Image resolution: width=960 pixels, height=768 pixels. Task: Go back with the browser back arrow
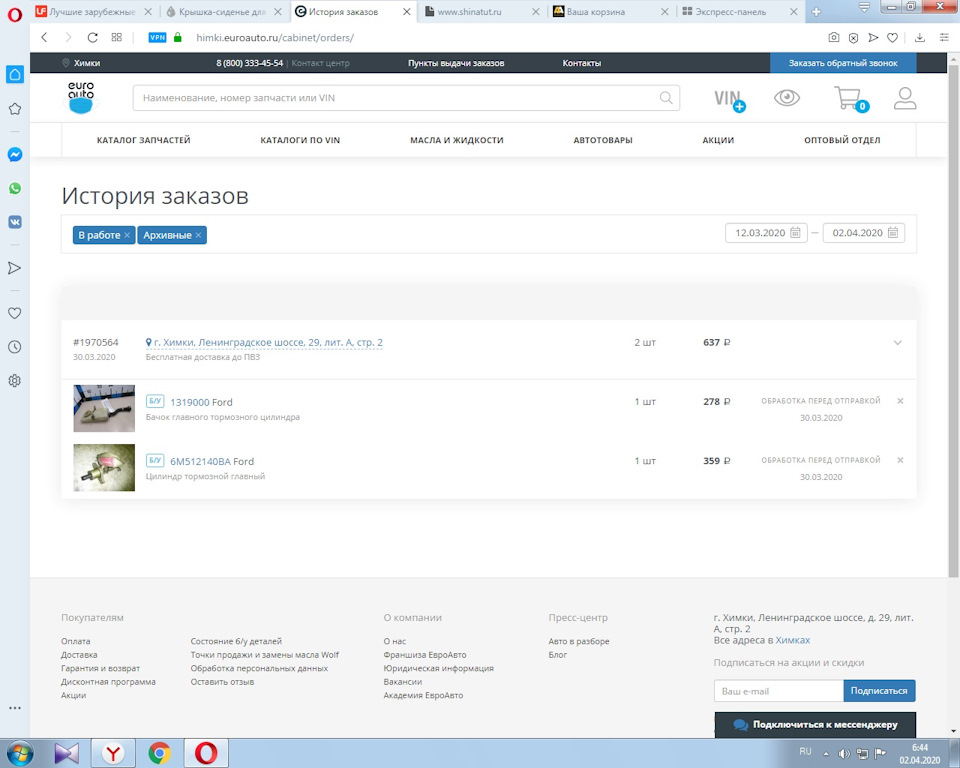click(x=44, y=37)
